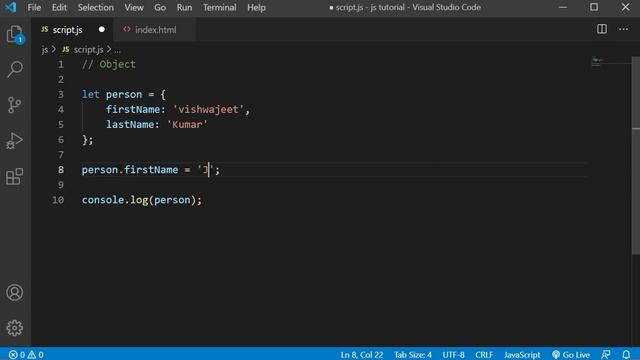
Task: Click the 'let' keyword on line 3
Action: (91, 94)
